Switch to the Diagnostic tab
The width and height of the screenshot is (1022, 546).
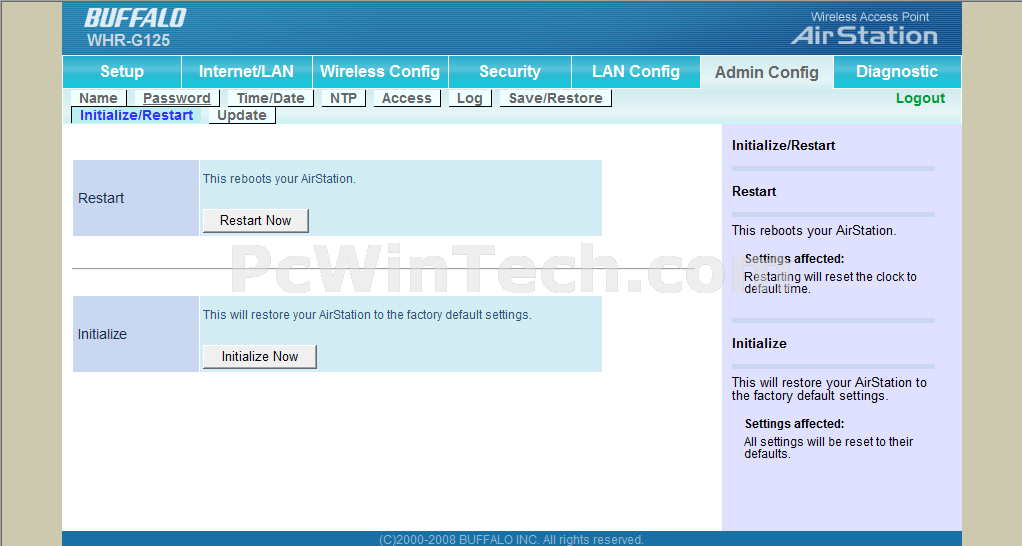click(897, 72)
